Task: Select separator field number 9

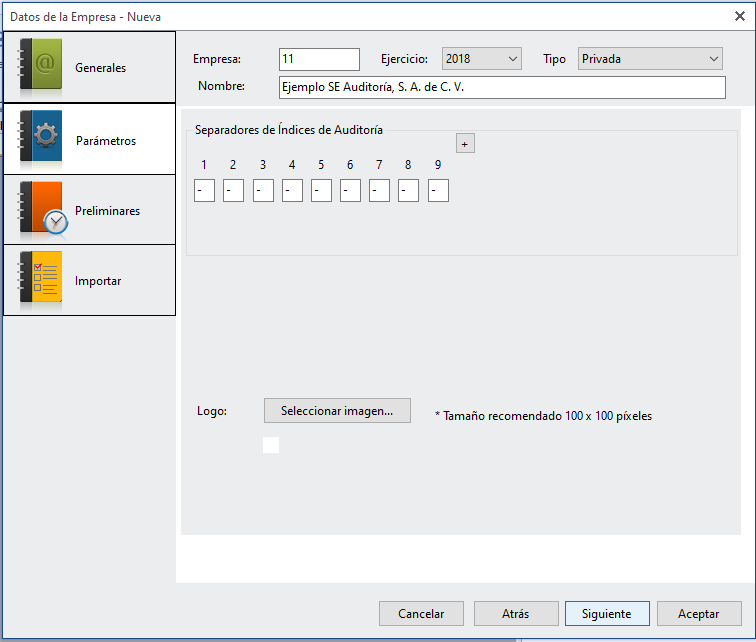Action: pos(438,190)
